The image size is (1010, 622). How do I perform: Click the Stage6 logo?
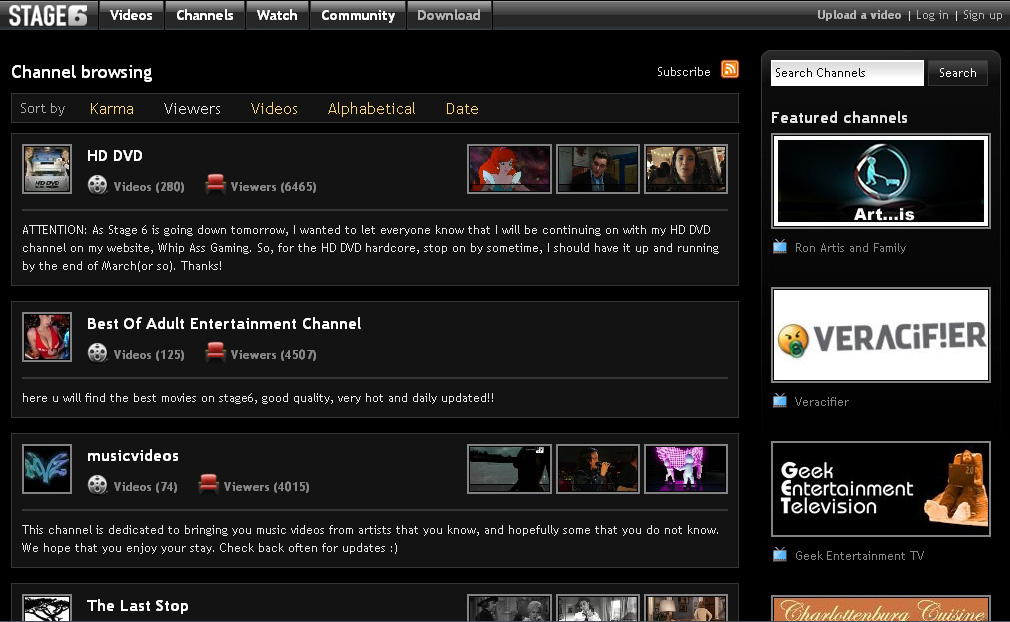coord(48,15)
